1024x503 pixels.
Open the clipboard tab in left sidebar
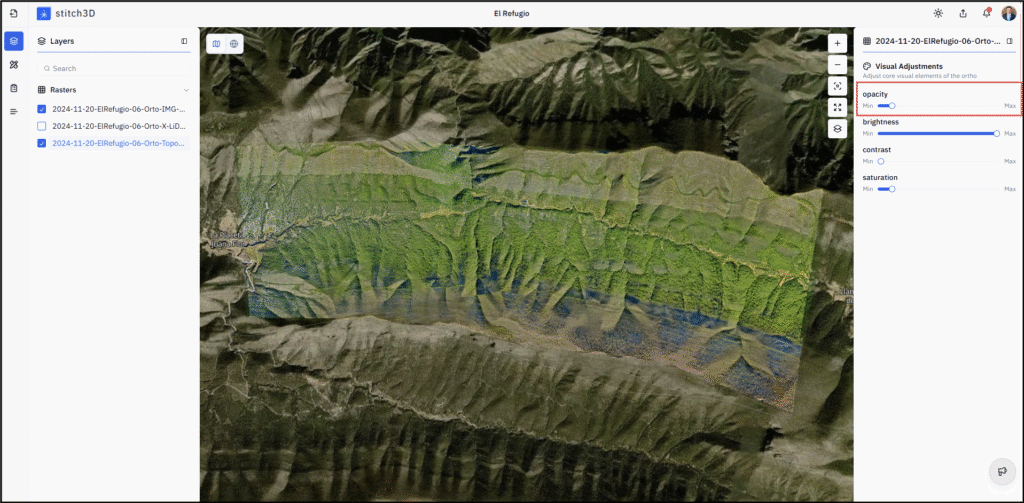[x=14, y=88]
